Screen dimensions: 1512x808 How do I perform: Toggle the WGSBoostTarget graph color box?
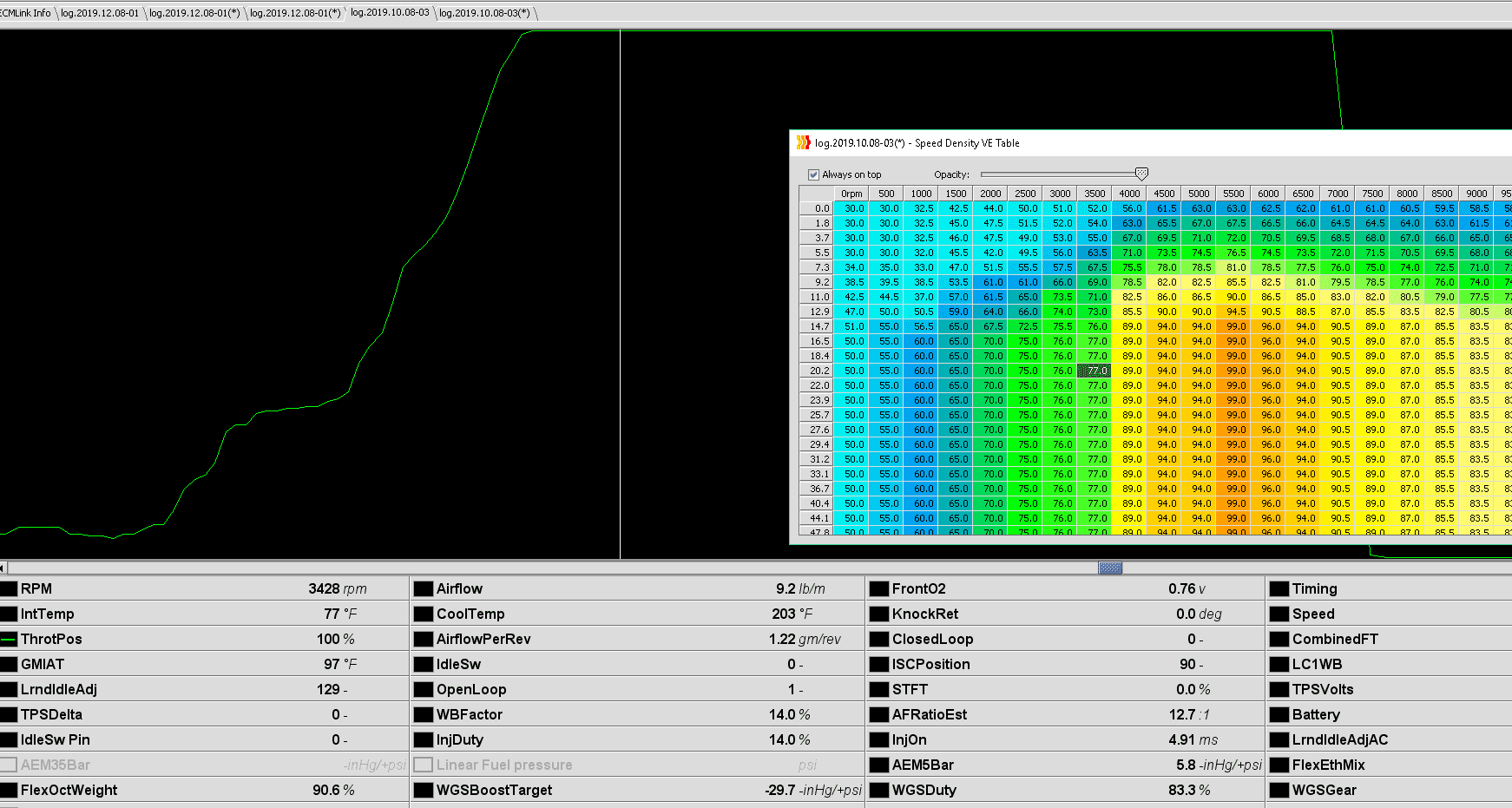[424, 790]
